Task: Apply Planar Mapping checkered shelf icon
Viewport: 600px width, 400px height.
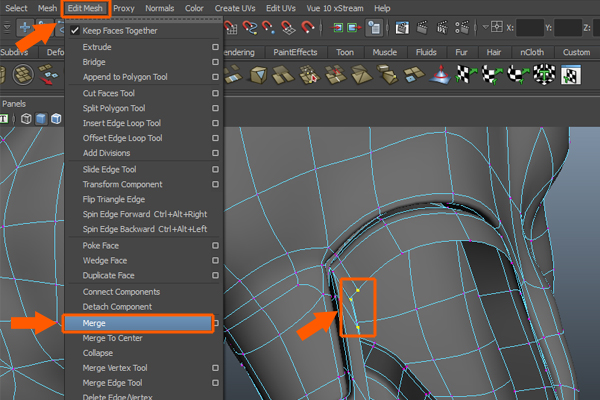Action: (466, 74)
